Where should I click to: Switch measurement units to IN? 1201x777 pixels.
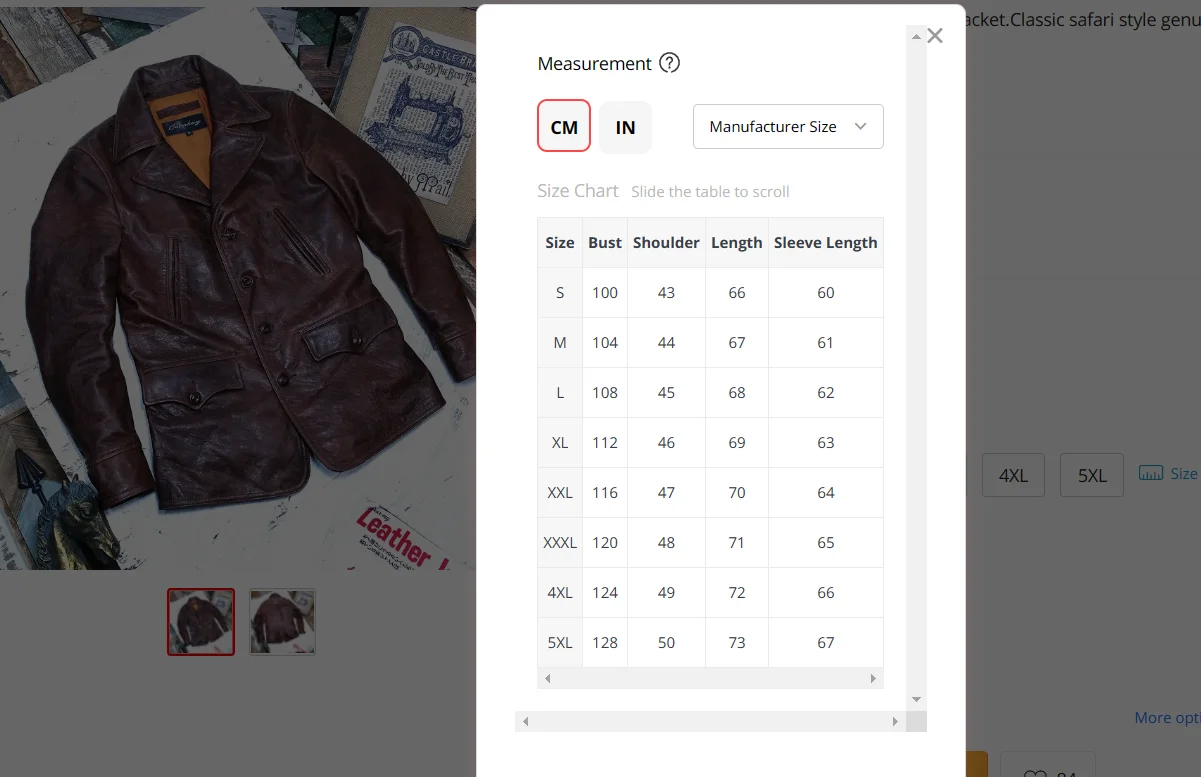coord(625,127)
